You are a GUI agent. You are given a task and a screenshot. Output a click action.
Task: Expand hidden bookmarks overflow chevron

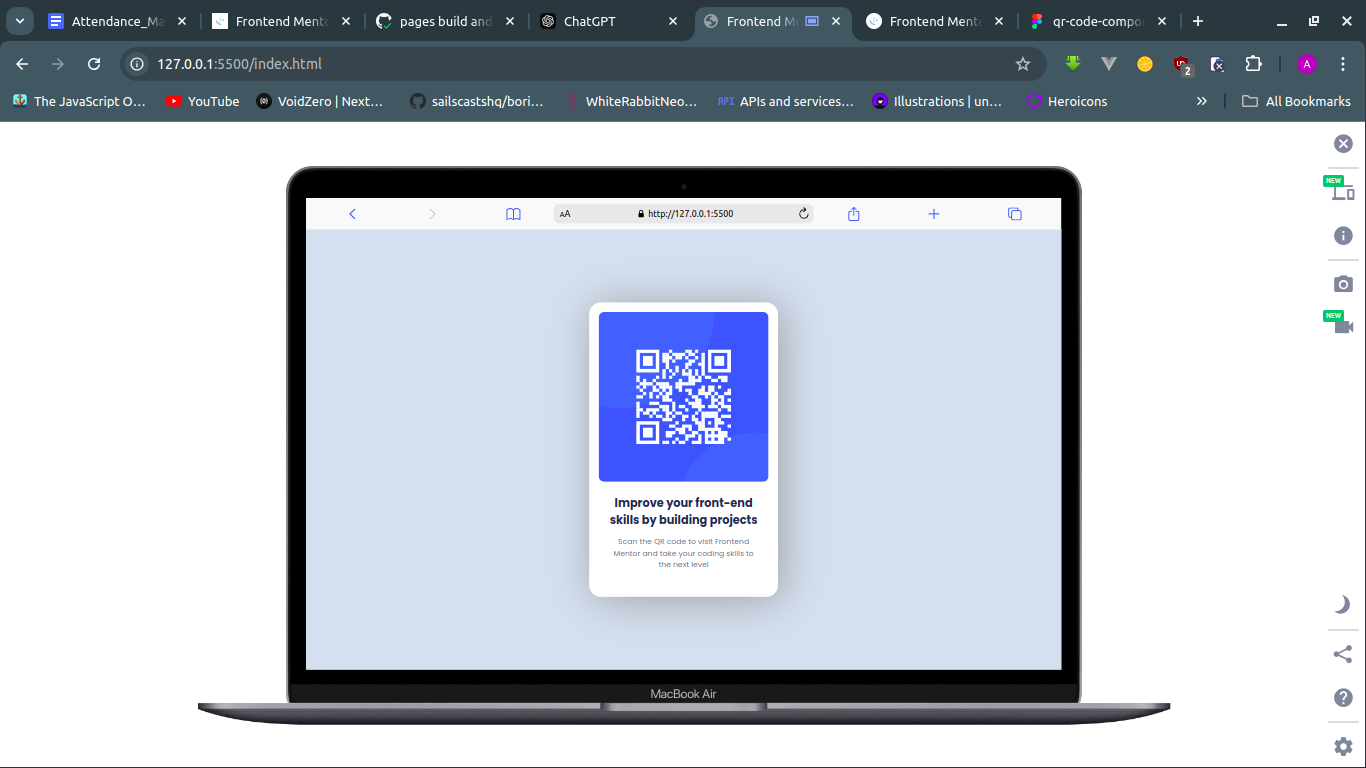(1202, 101)
